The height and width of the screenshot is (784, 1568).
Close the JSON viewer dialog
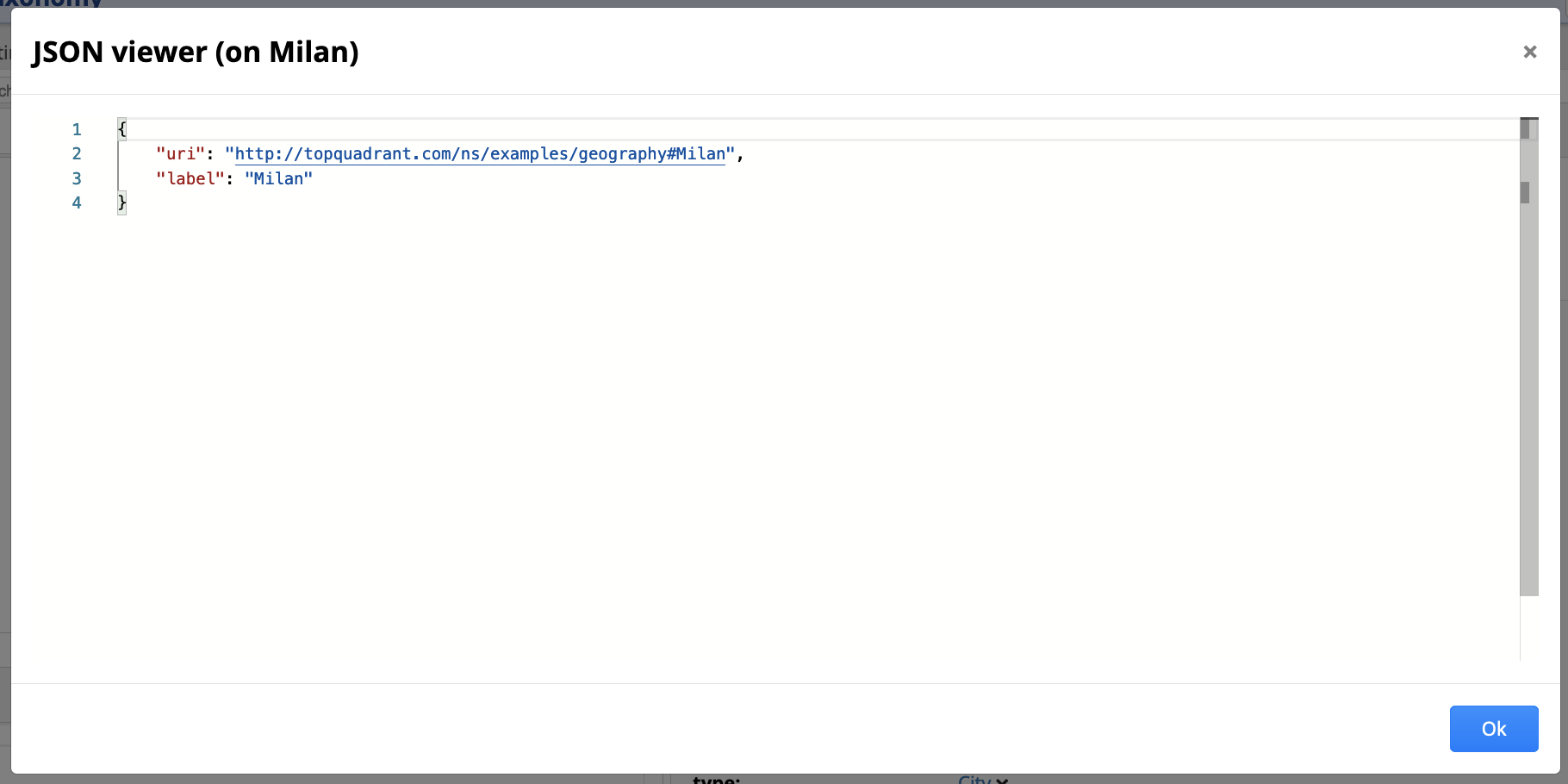pos(1529,52)
